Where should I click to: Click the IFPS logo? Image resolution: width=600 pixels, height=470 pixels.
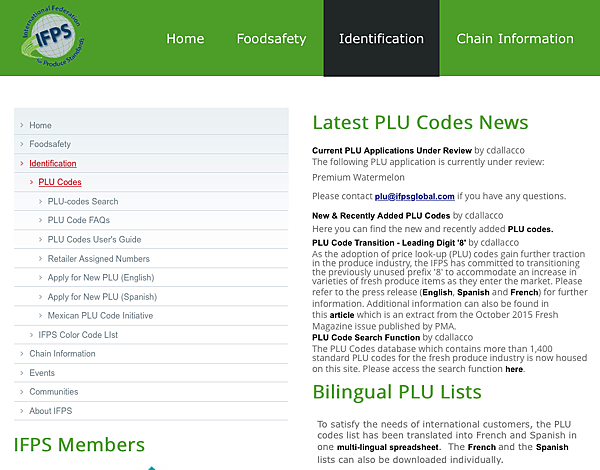pos(53,36)
